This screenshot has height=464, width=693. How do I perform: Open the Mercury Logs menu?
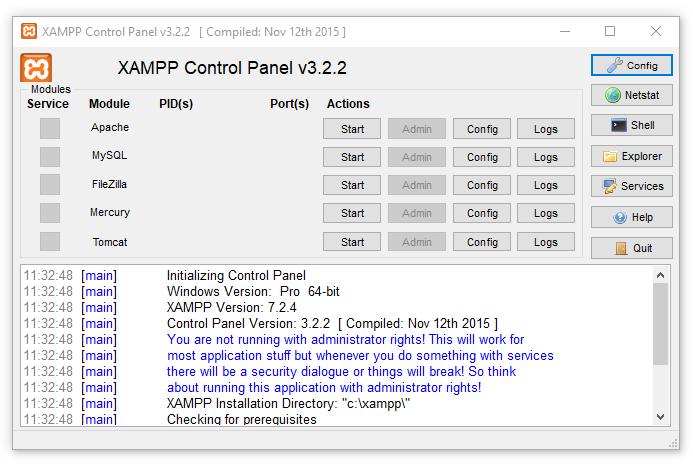(x=546, y=213)
